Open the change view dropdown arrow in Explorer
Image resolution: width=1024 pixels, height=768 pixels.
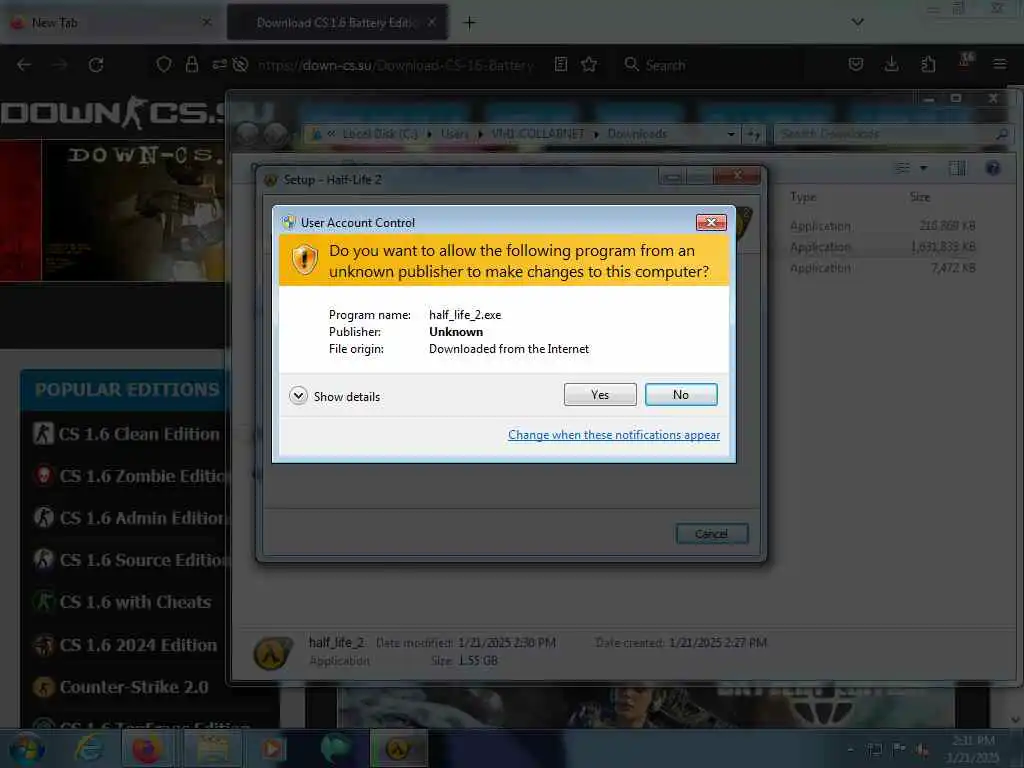pyautogui.click(x=923, y=168)
